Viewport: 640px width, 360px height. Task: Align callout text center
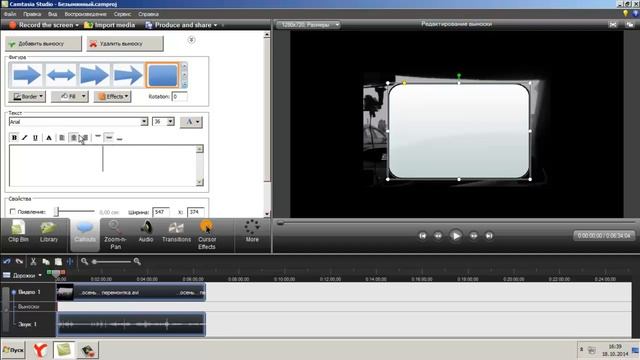[73, 138]
